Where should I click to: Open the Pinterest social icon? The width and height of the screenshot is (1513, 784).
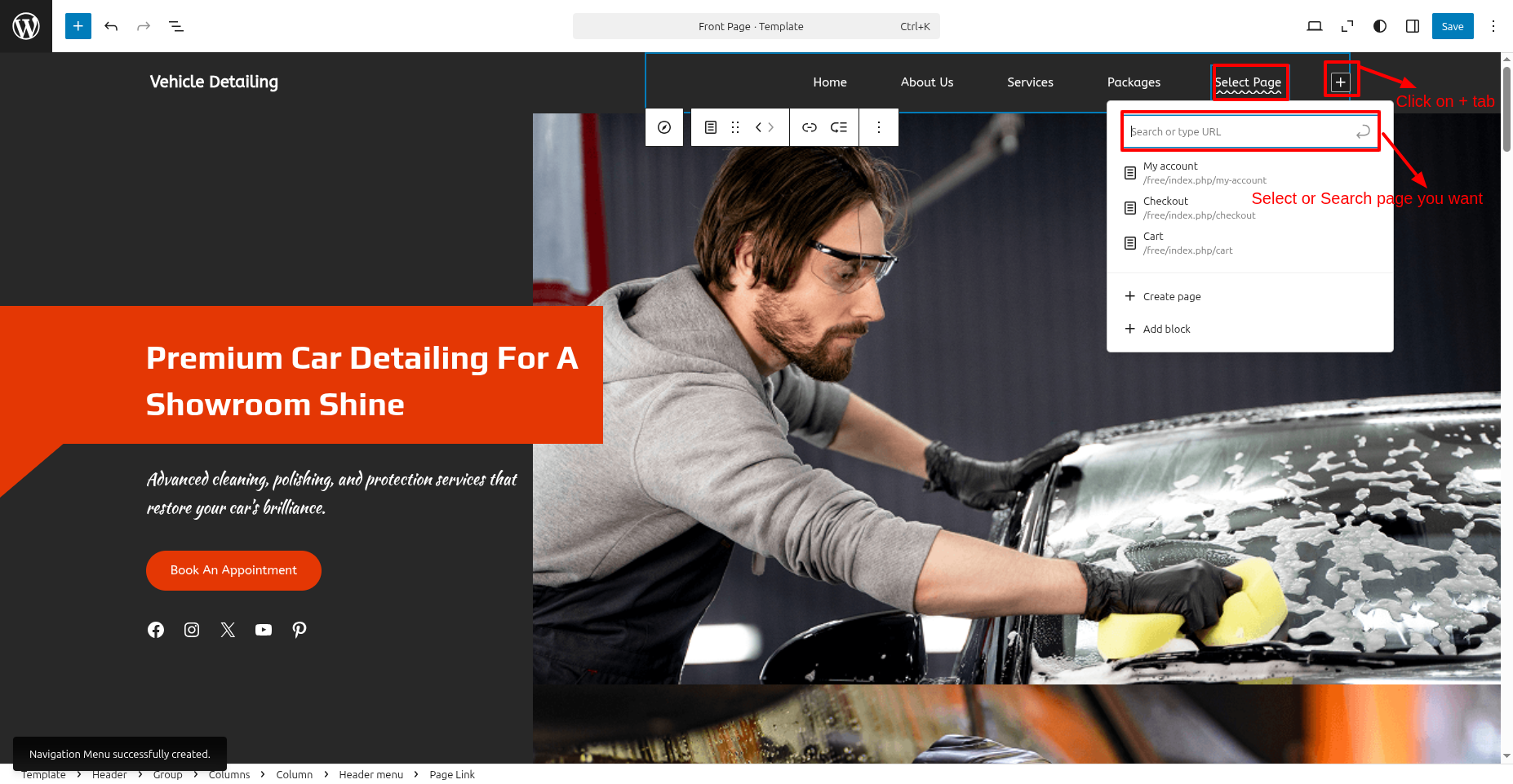[299, 630]
